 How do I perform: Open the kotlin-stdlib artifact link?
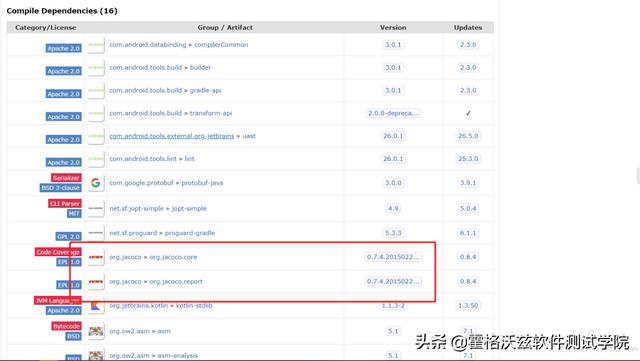click(194, 305)
